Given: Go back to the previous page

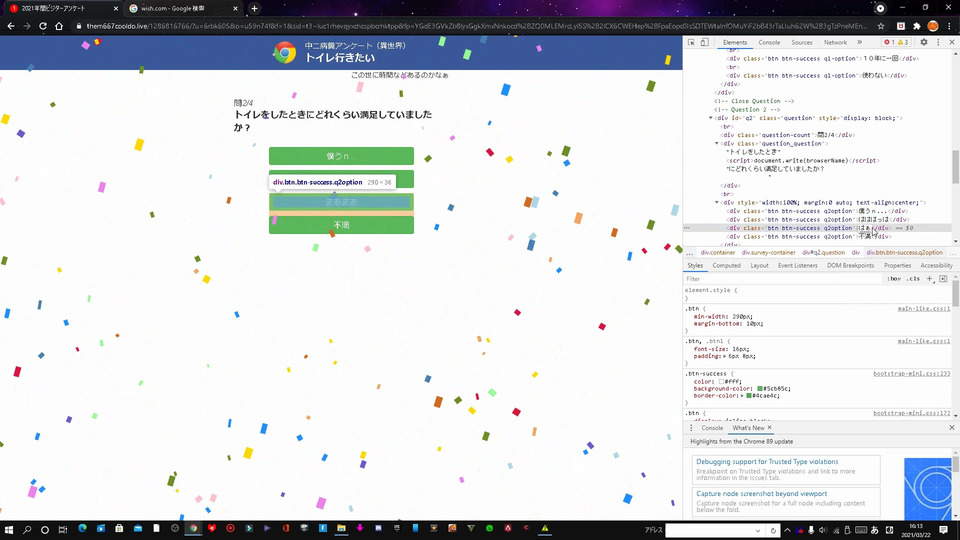Looking at the screenshot, I should click(10, 26).
